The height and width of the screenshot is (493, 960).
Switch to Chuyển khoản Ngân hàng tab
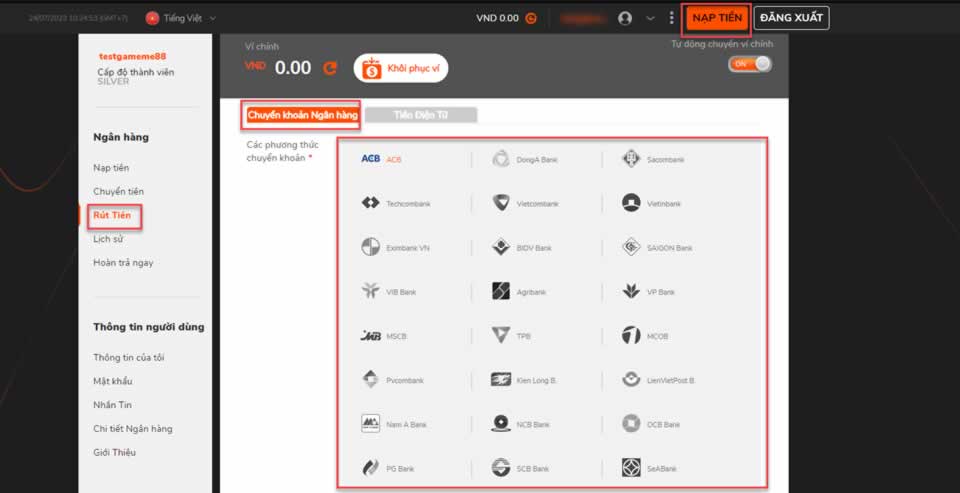pos(303,115)
